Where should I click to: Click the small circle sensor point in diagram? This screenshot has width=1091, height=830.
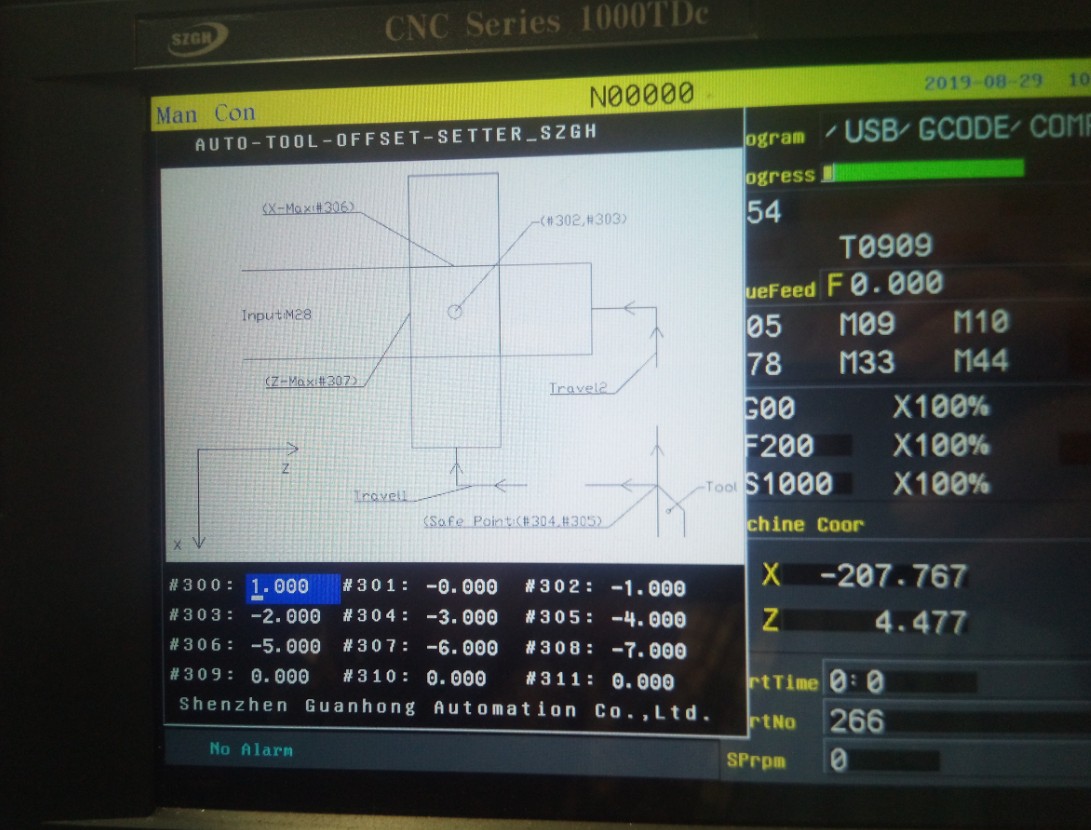[x=454, y=312]
